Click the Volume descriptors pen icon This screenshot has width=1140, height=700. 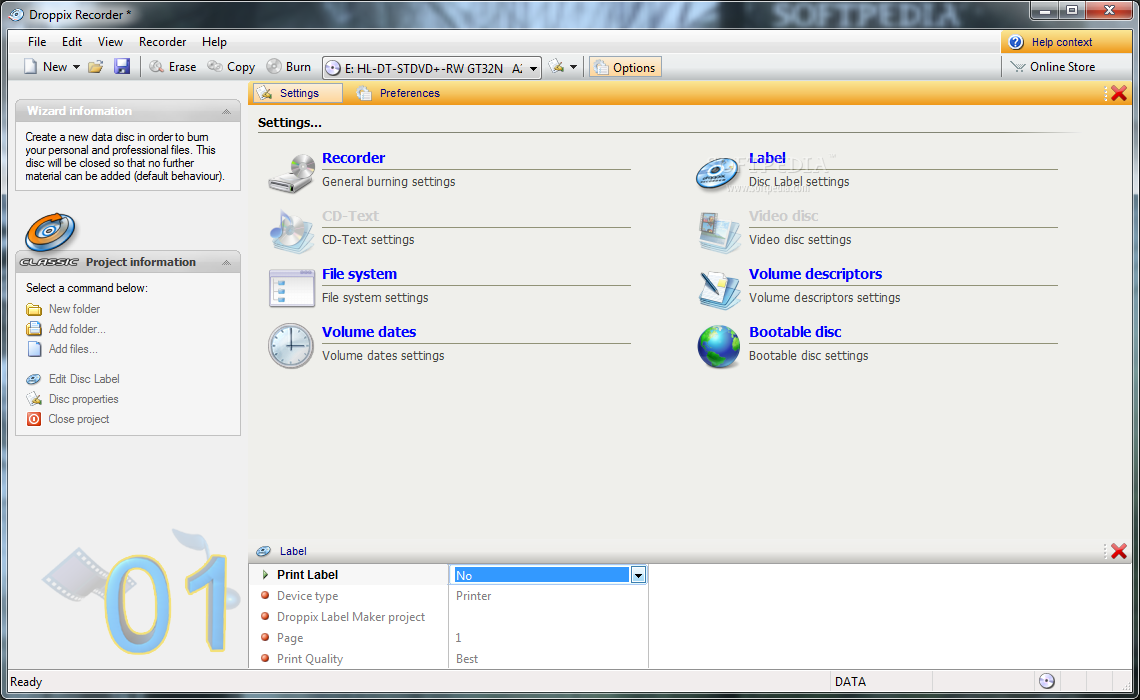718,289
